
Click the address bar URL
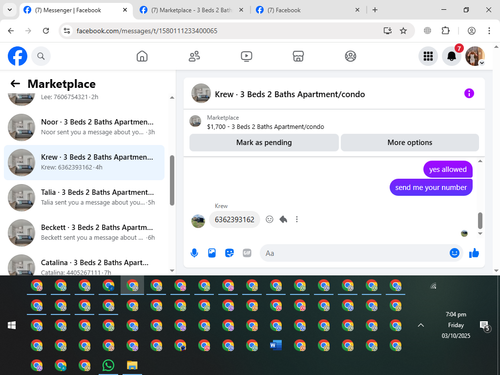click(x=147, y=31)
